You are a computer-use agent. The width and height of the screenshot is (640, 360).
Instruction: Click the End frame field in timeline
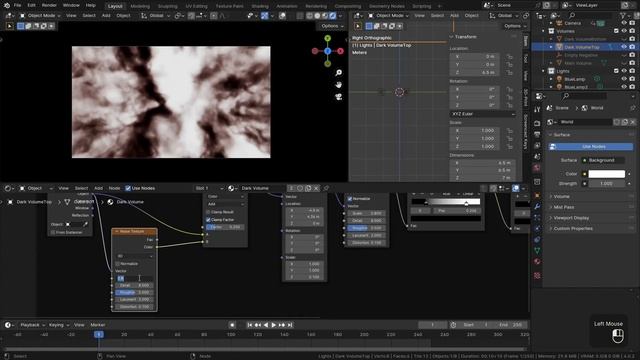click(510, 325)
